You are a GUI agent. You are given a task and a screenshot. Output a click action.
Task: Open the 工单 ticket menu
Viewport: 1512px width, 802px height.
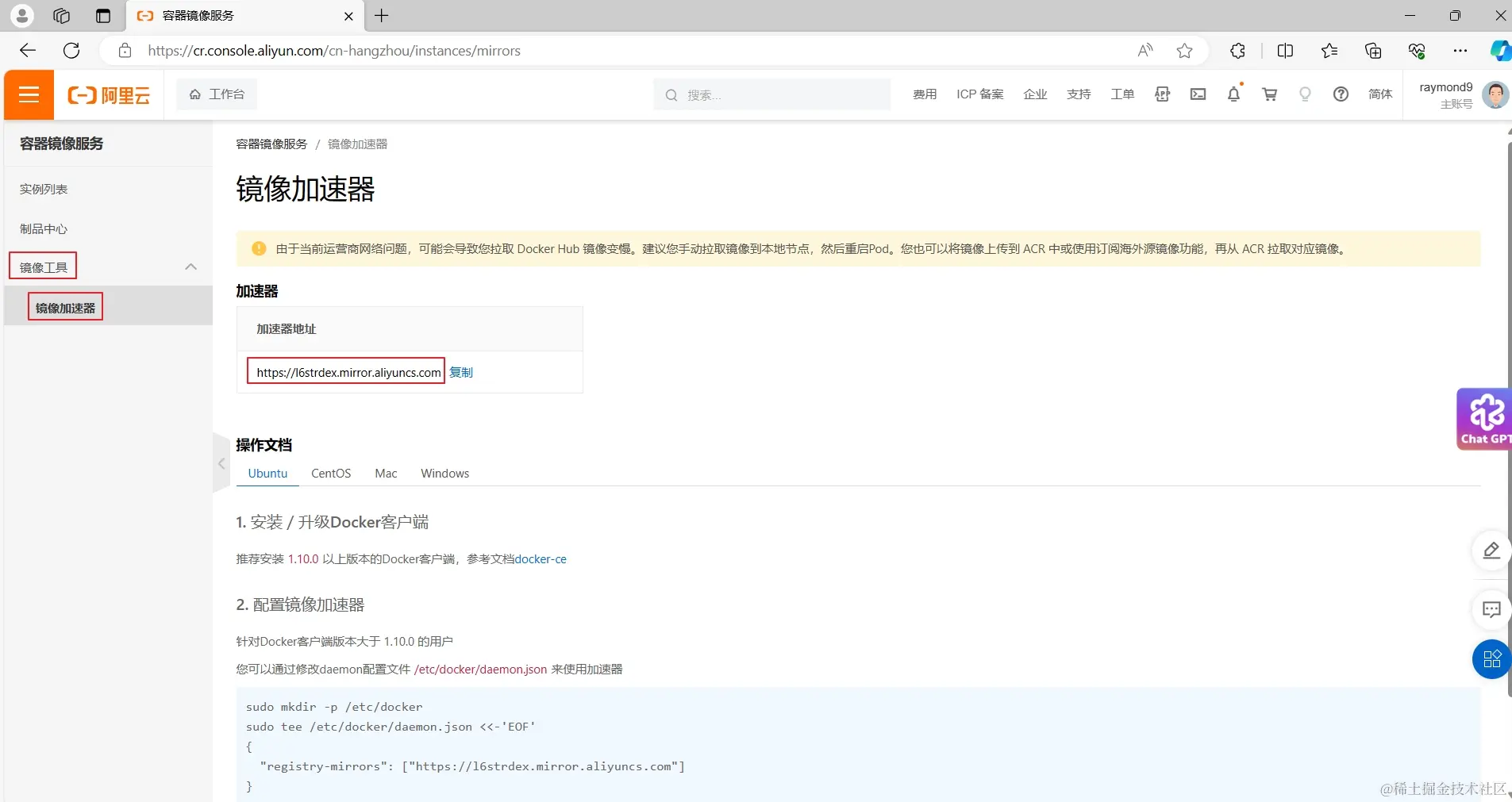pyautogui.click(x=1122, y=94)
